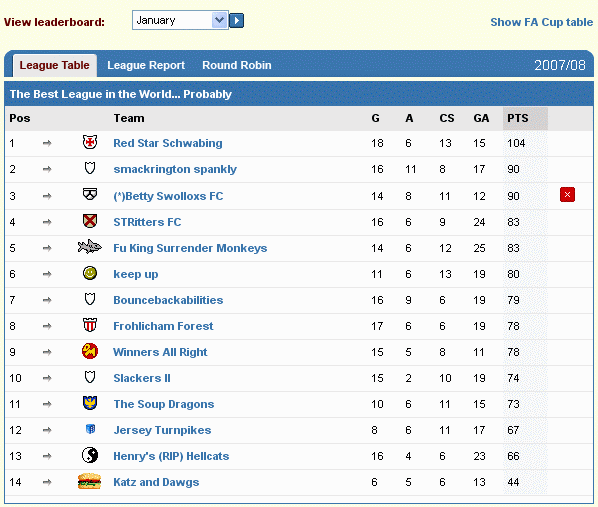Click the red striped badge for Frohlicham Forest

click(x=90, y=325)
